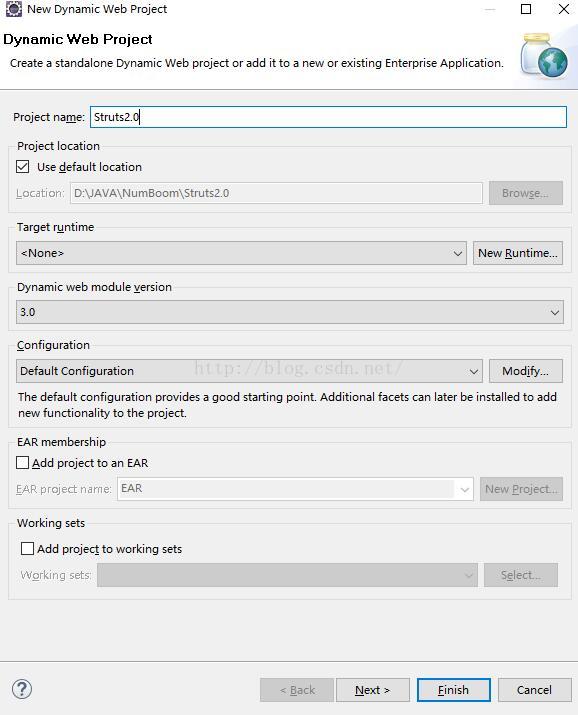The image size is (578, 715).
Task: Click the default configuration description text
Action: tap(287, 405)
